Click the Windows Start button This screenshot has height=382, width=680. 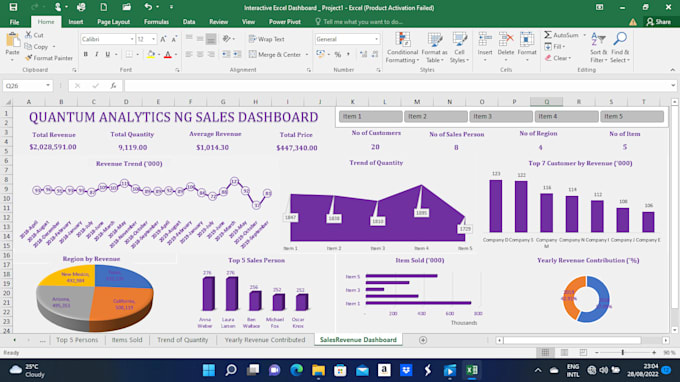point(209,370)
